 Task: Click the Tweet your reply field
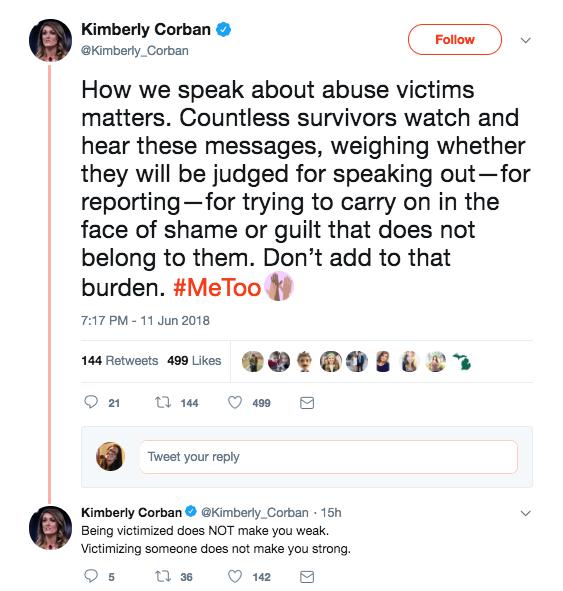328,457
